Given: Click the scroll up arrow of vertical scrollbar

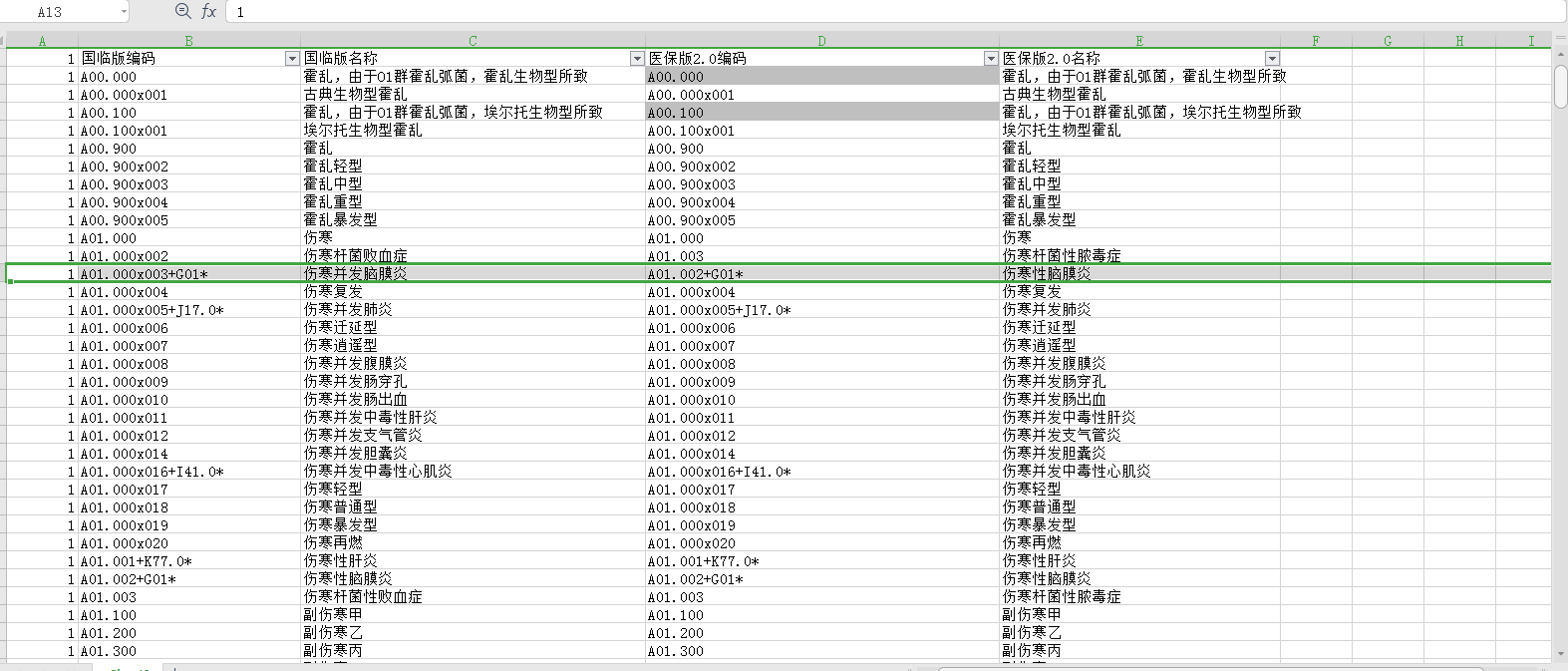Looking at the screenshot, I should [x=1560, y=56].
